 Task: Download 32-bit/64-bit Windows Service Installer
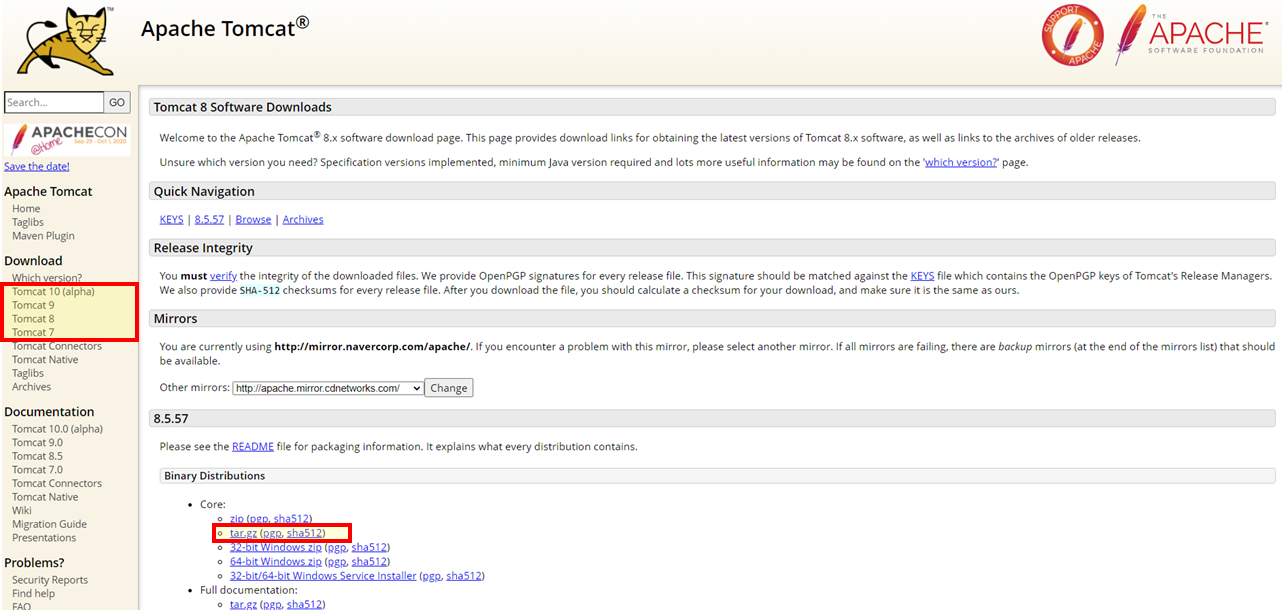tap(323, 576)
